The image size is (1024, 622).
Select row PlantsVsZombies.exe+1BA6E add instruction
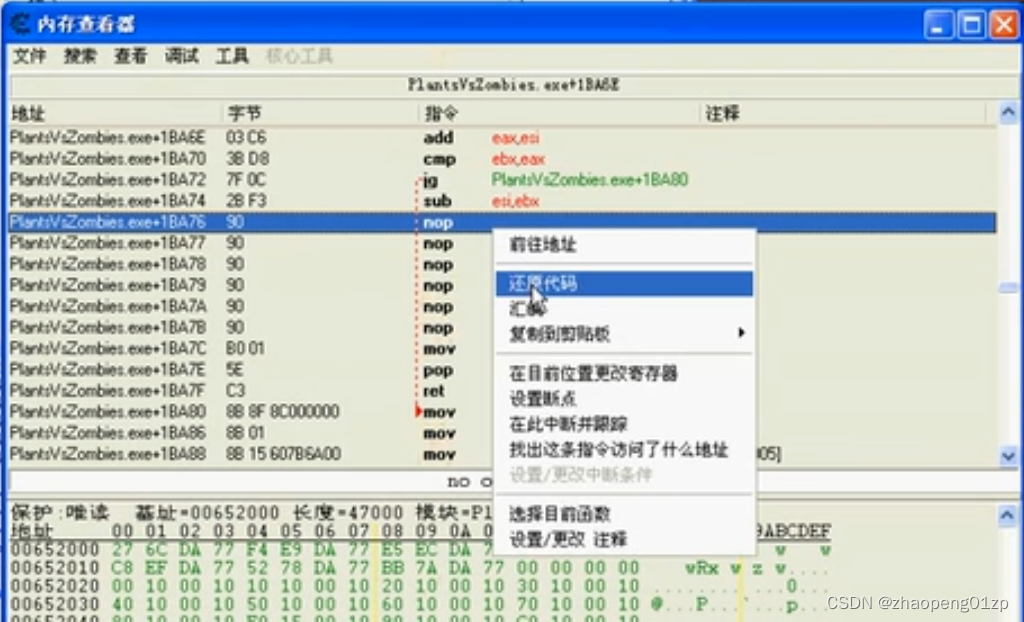502,137
